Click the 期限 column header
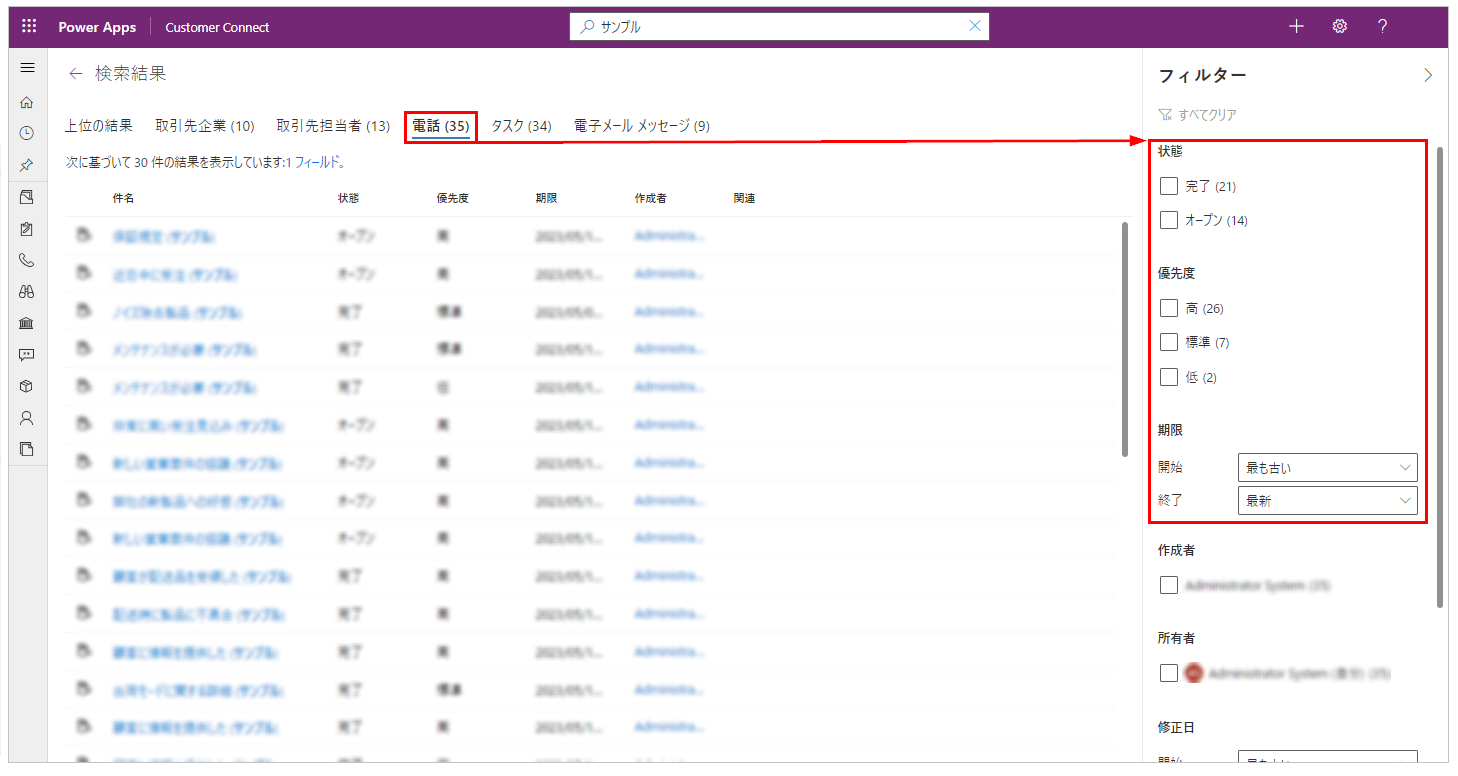The image size is (1458, 776). [546, 198]
